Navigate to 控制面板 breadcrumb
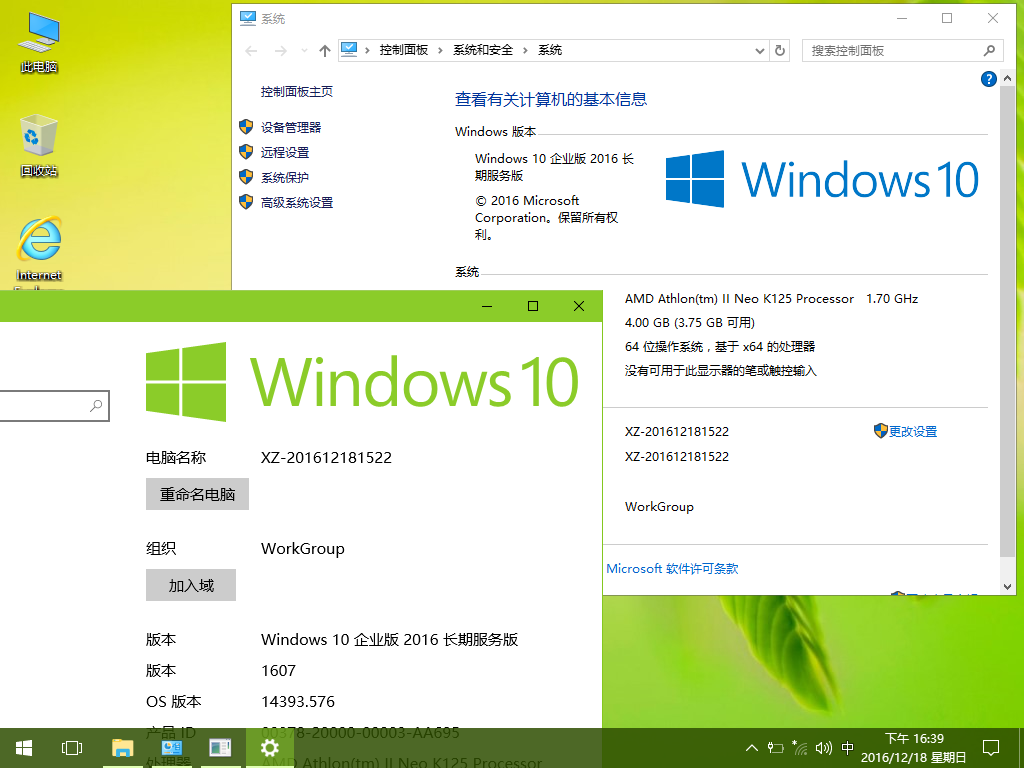Viewport: 1024px width, 768px height. click(x=404, y=50)
